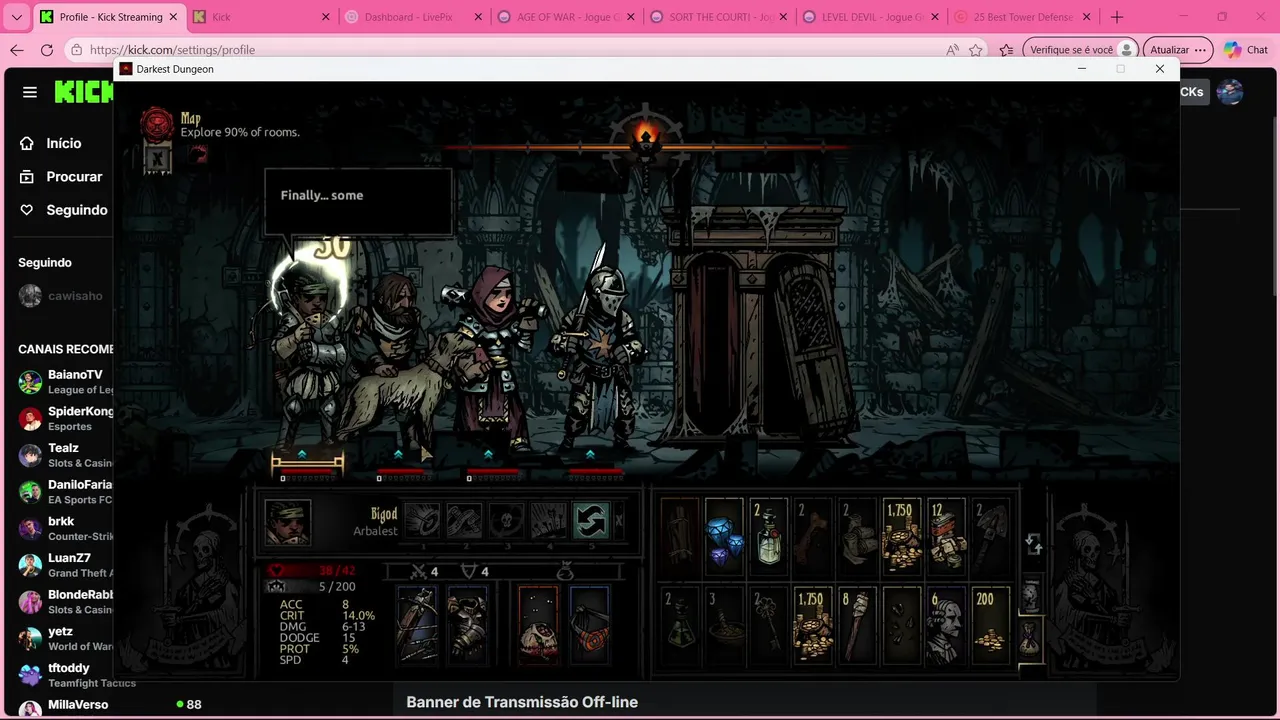Screen dimensions: 1280x720
Task: Open LuanZ7 recommended channel
Action: pyautogui.click(x=66, y=565)
